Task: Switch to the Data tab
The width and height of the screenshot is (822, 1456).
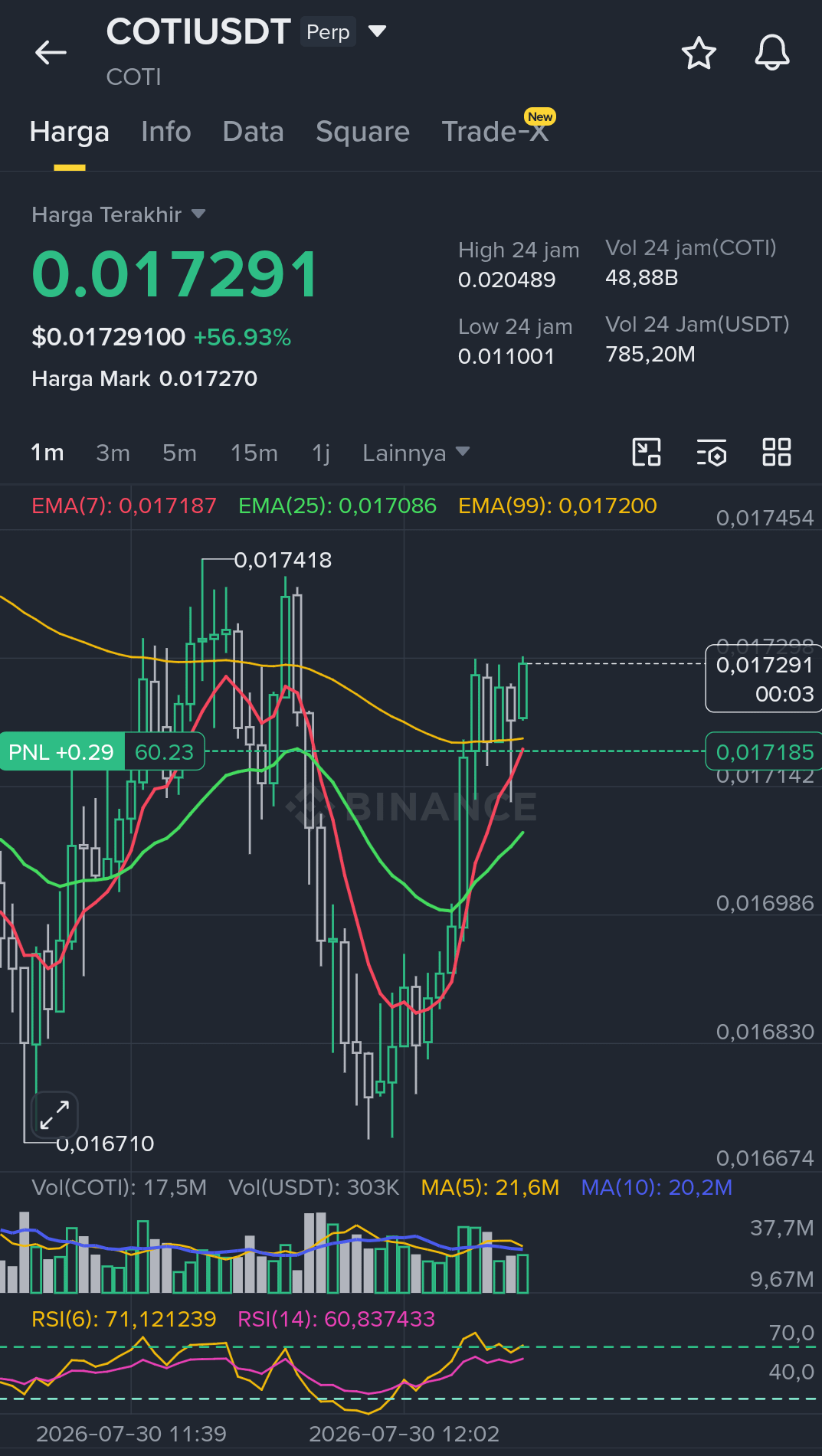Action: tap(254, 132)
